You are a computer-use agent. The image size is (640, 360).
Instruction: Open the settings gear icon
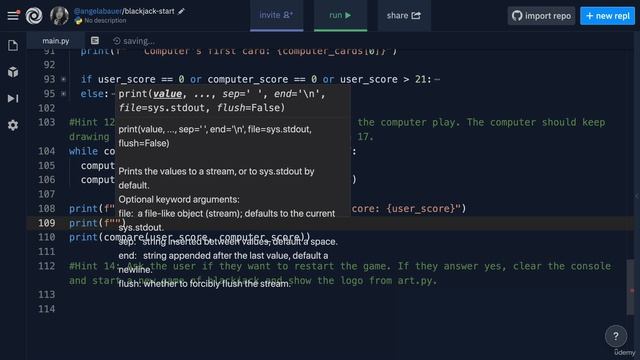pyautogui.click(x=13, y=125)
